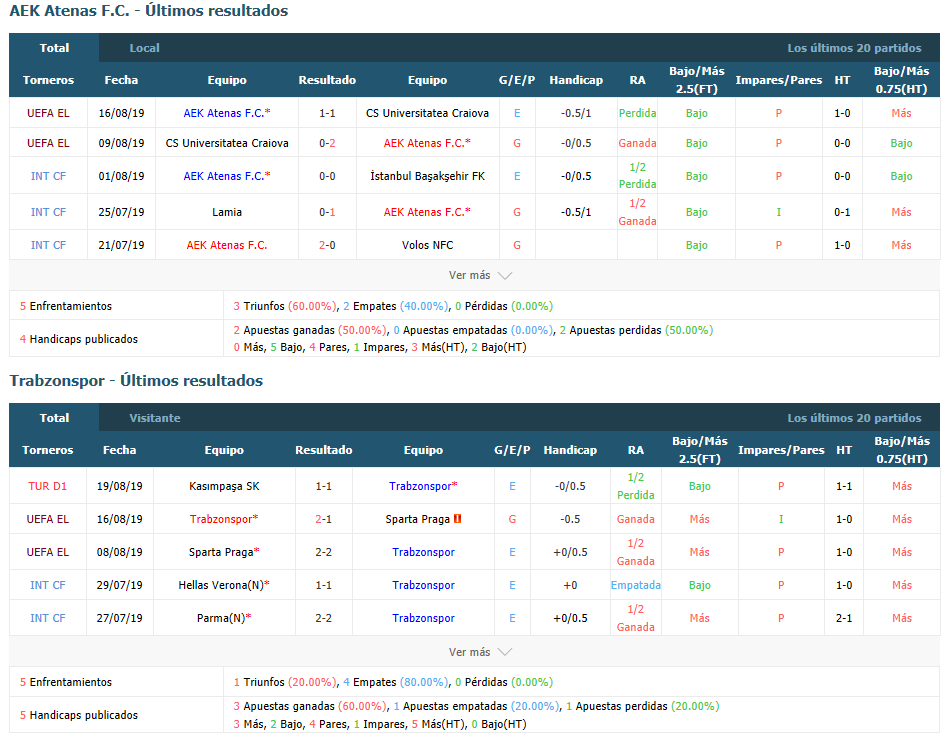Viewport: 951px width, 736px height.
Task: Switch to the Visitante tab
Action: tap(155, 418)
